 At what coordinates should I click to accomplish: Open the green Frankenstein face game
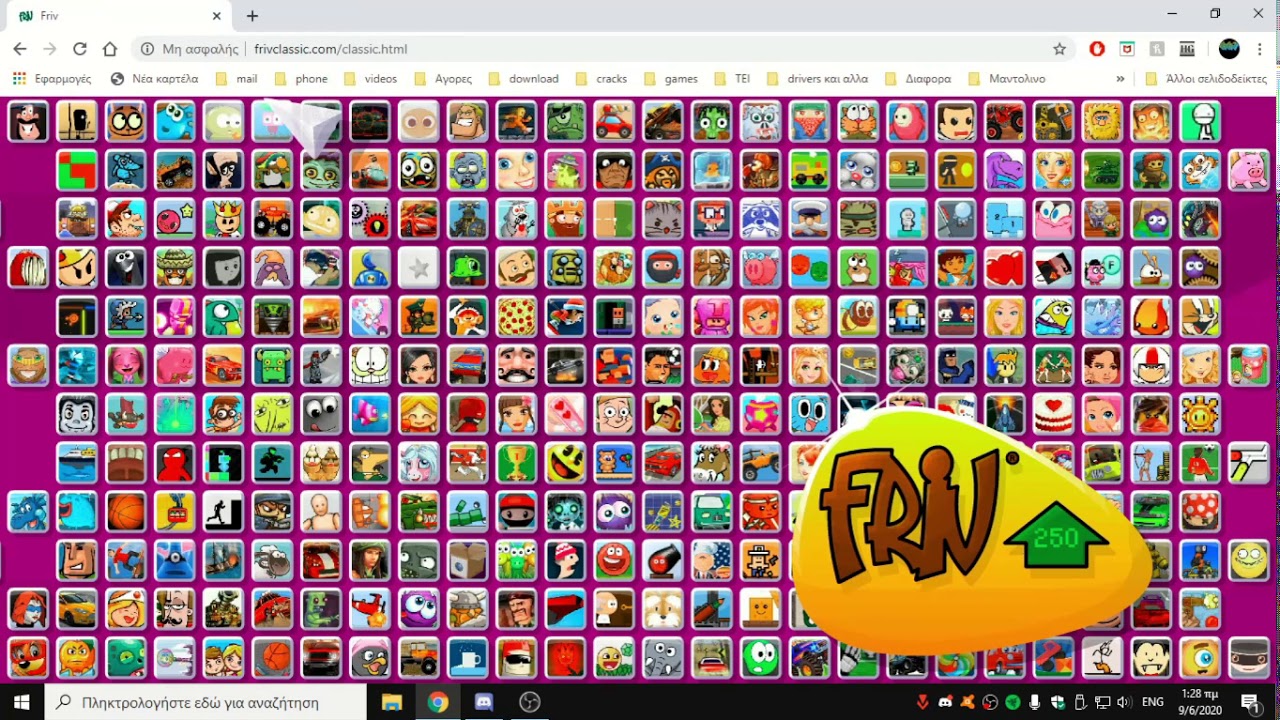713,120
